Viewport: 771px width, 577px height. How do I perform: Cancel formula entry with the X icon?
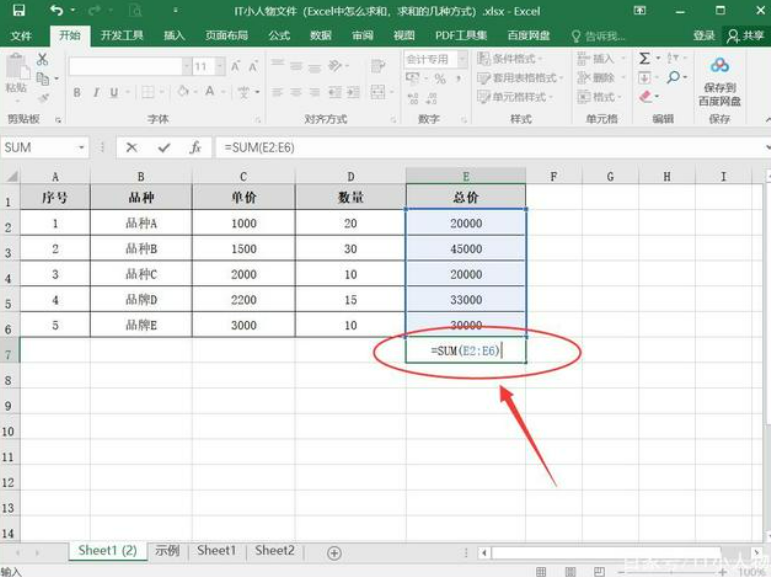click(131, 147)
